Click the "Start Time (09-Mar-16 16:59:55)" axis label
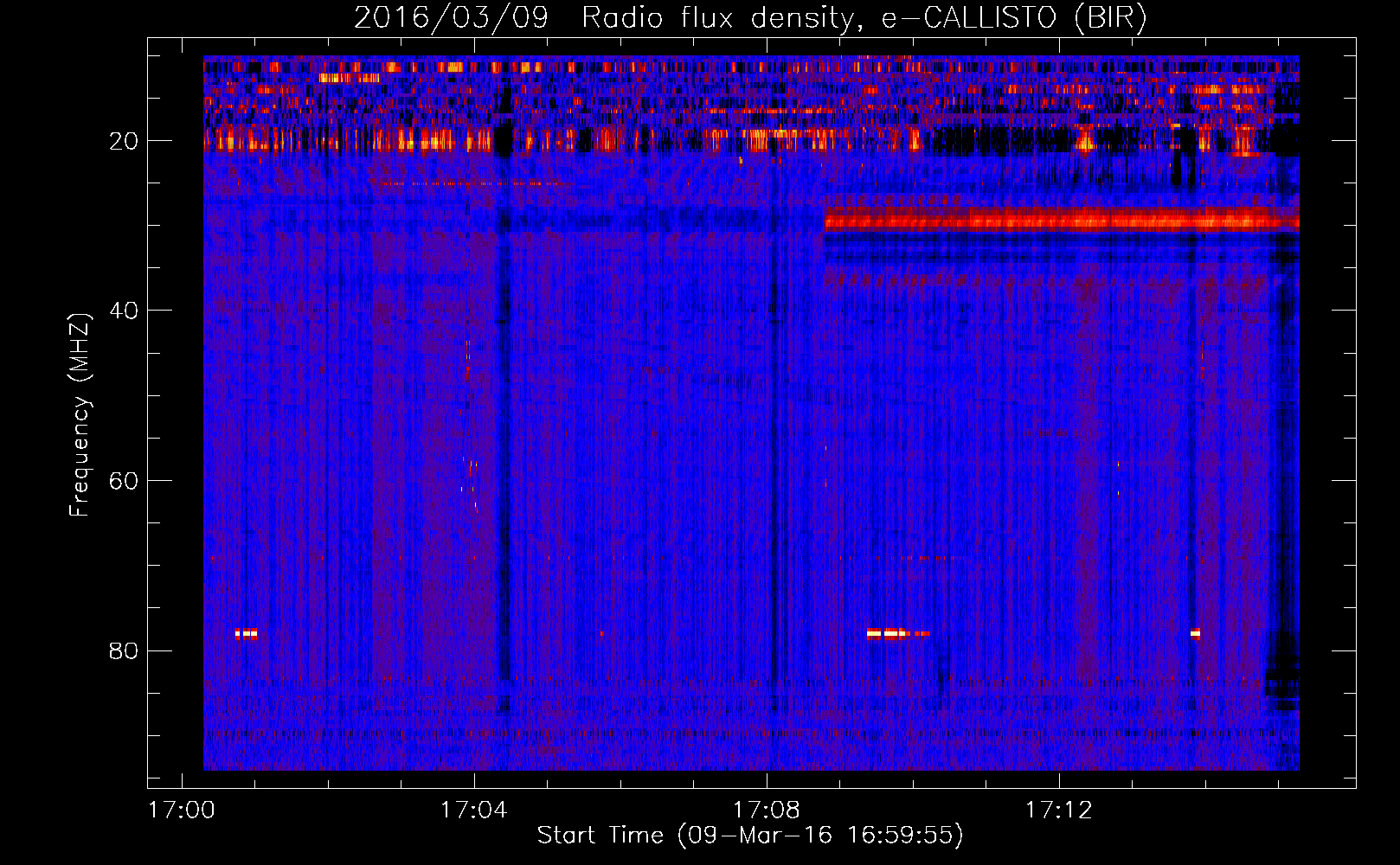This screenshot has width=1400, height=865. [750, 836]
